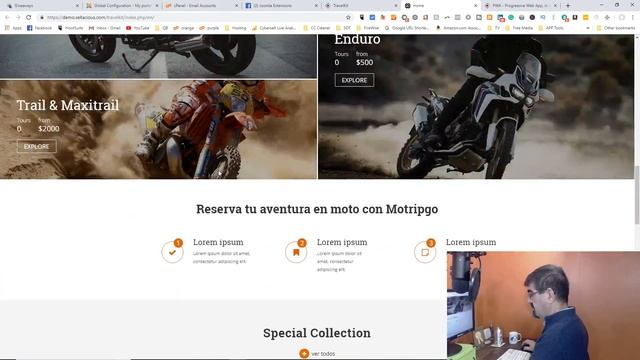Open the YouTube bookmark
The height and width of the screenshot is (360, 640).
coord(138,28)
